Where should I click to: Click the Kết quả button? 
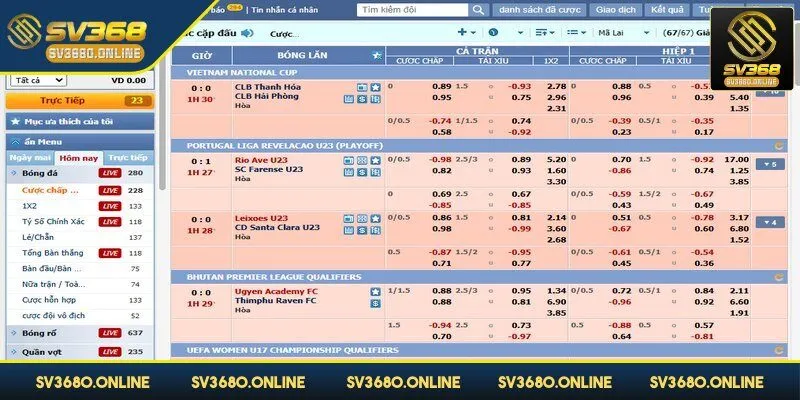(x=667, y=9)
